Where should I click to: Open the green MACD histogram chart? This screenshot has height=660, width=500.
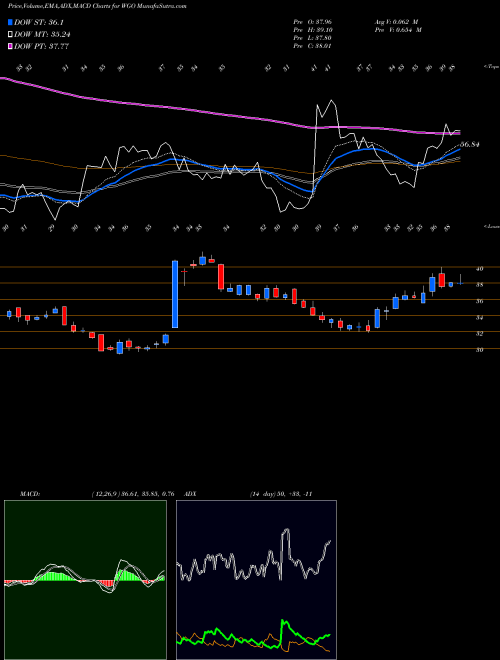85,580
